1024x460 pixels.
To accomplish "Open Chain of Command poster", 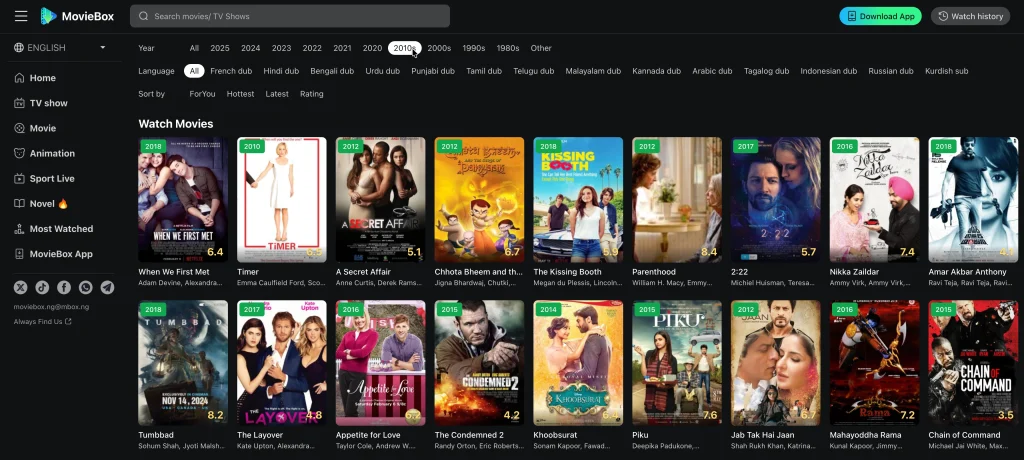I will [973, 363].
